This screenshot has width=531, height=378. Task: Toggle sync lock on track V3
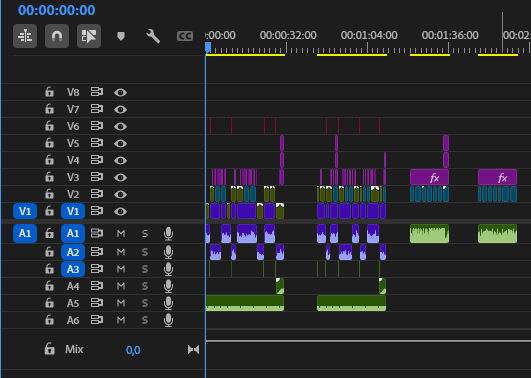[97, 176]
